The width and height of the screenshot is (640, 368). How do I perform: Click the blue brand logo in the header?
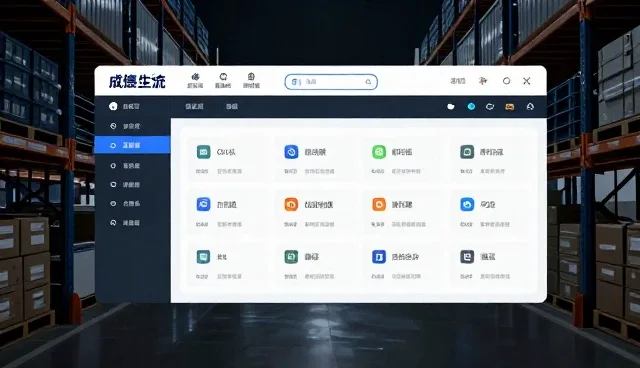coord(137,81)
